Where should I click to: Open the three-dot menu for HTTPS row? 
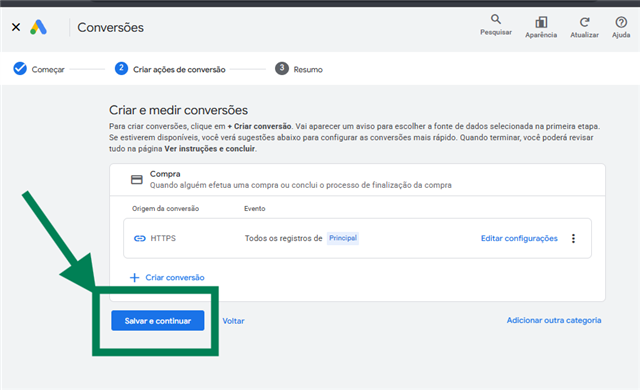573,238
